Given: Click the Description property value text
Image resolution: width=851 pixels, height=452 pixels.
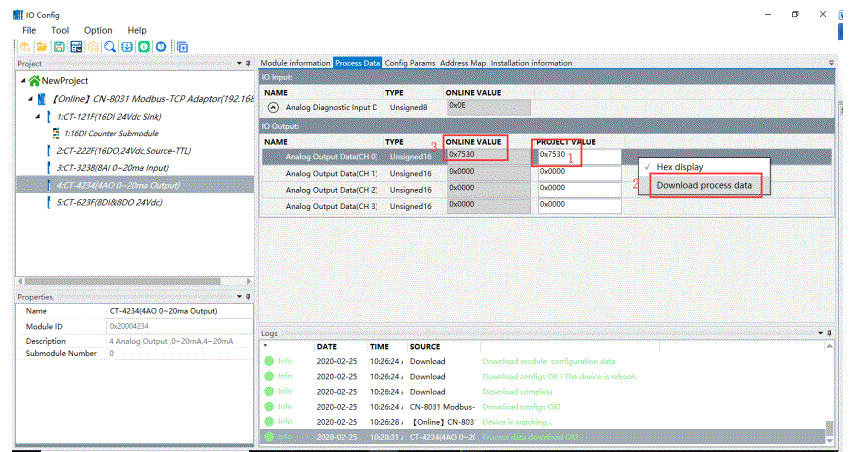Looking at the screenshot, I should coord(171,341).
